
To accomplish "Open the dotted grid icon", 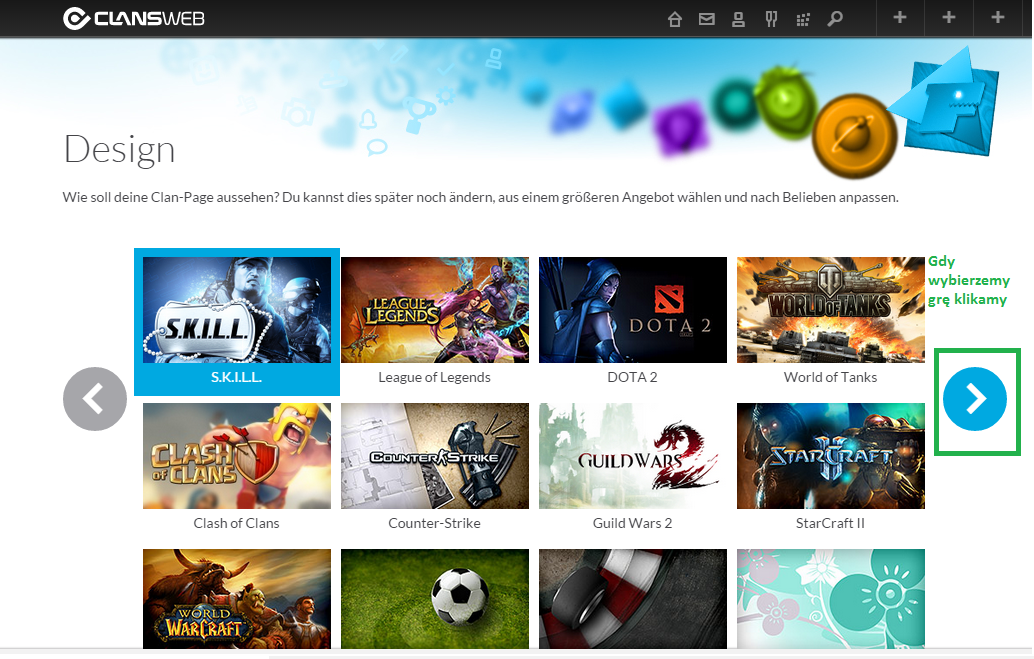I will [803, 20].
